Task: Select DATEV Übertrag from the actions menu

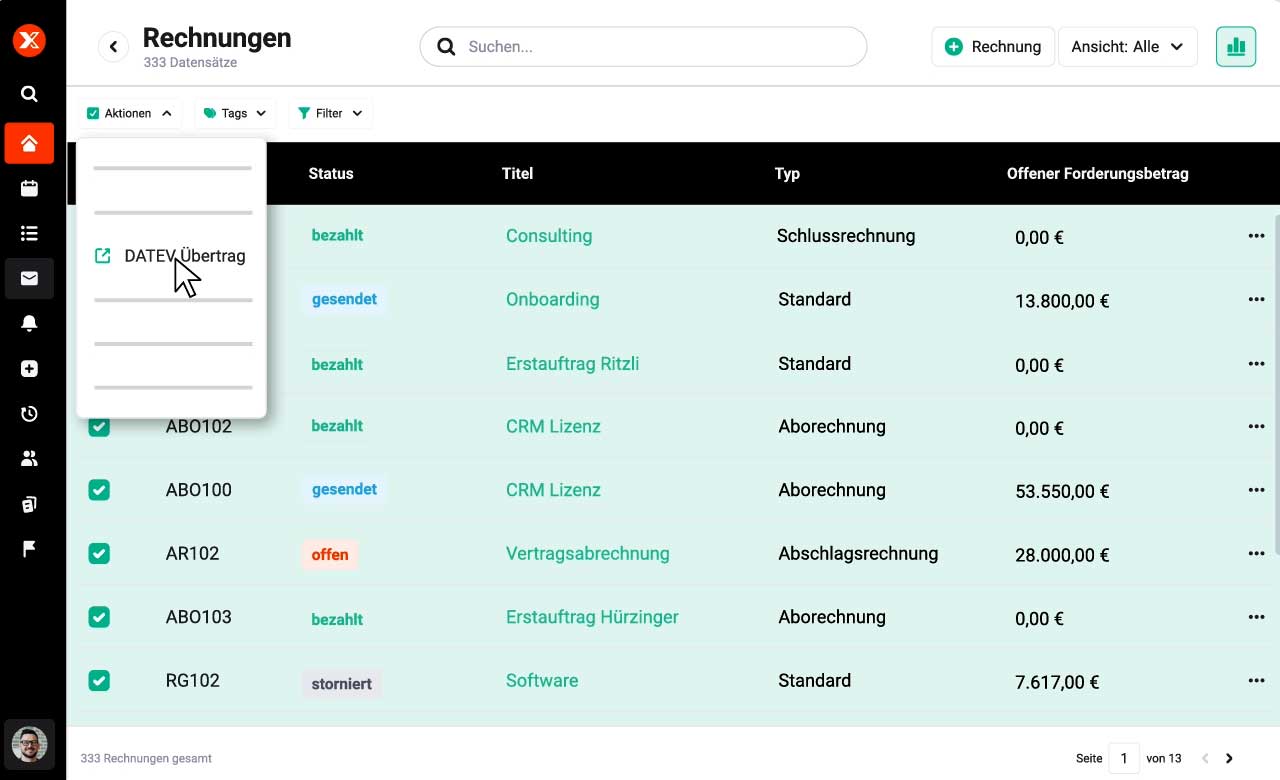Action: coord(183,256)
